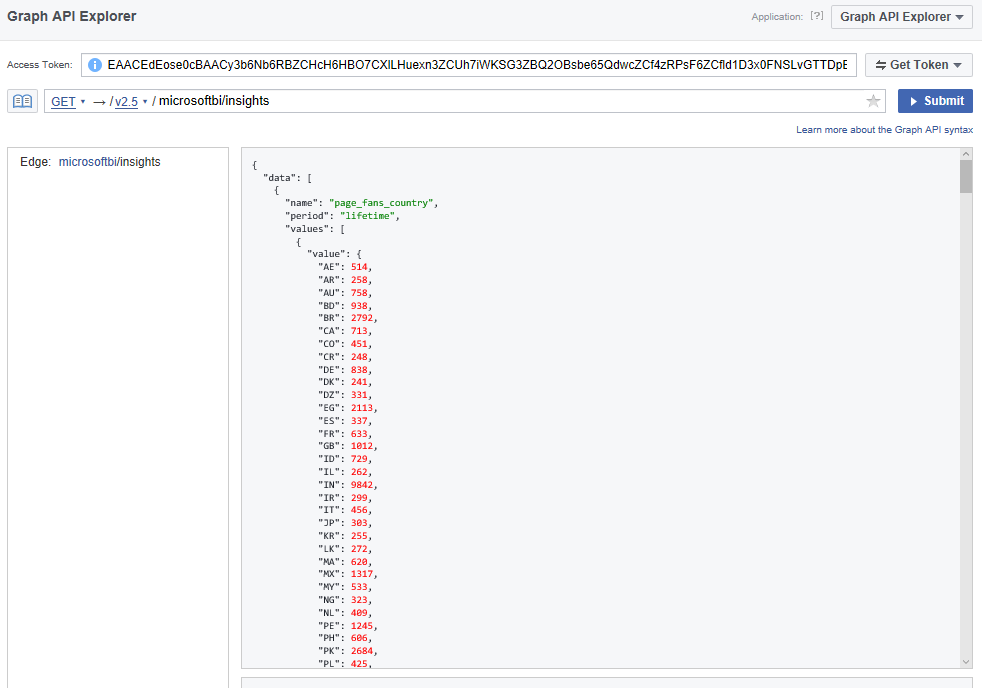Click the AU value 758

(359, 292)
